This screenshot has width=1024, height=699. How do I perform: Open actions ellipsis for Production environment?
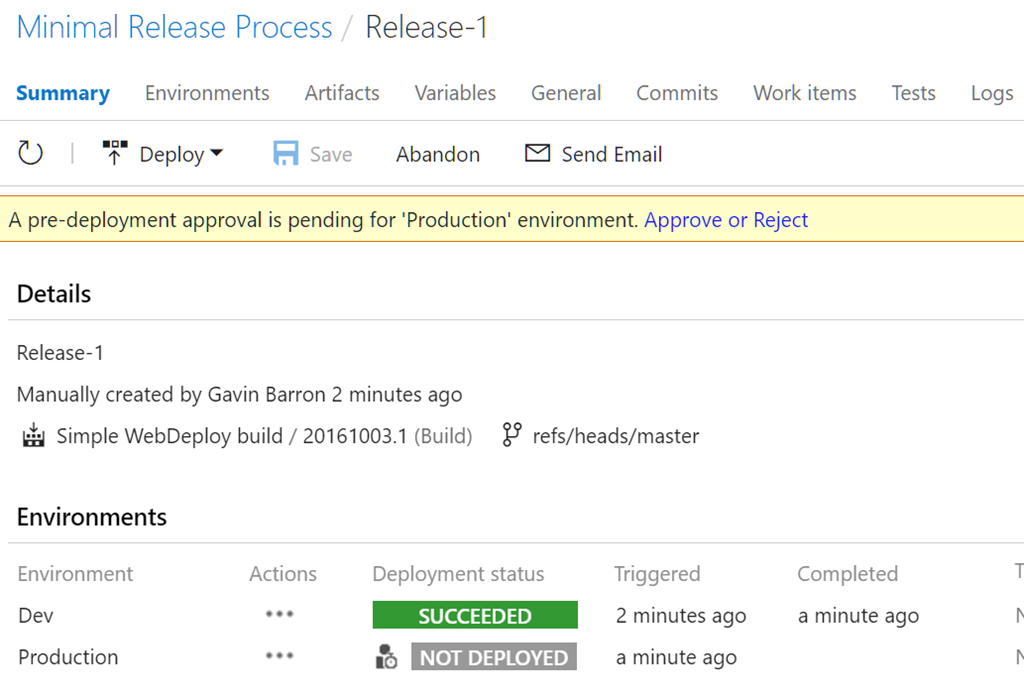[280, 656]
